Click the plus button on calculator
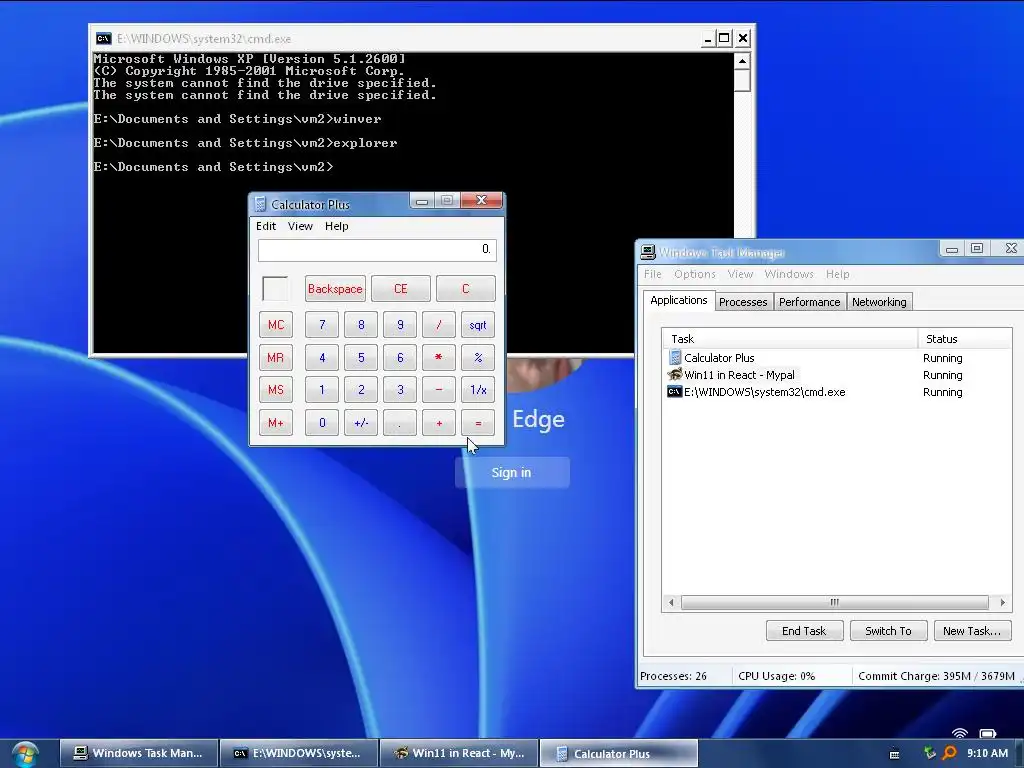1024x768 pixels. coord(439,423)
